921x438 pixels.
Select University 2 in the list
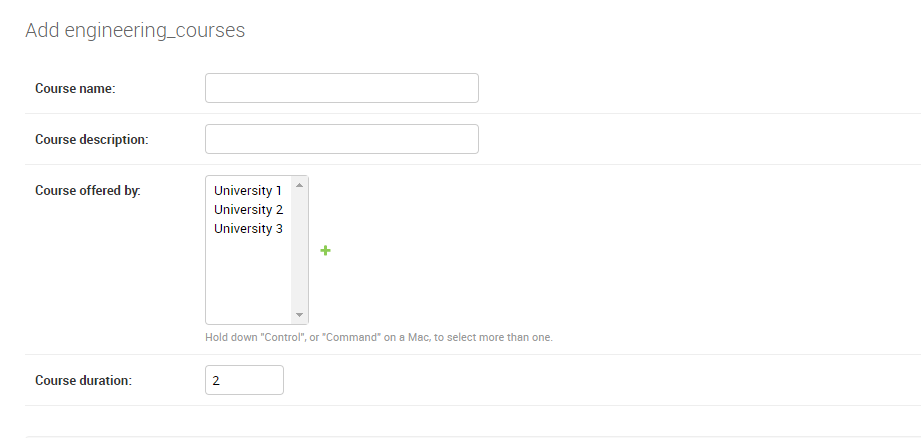tap(248, 210)
